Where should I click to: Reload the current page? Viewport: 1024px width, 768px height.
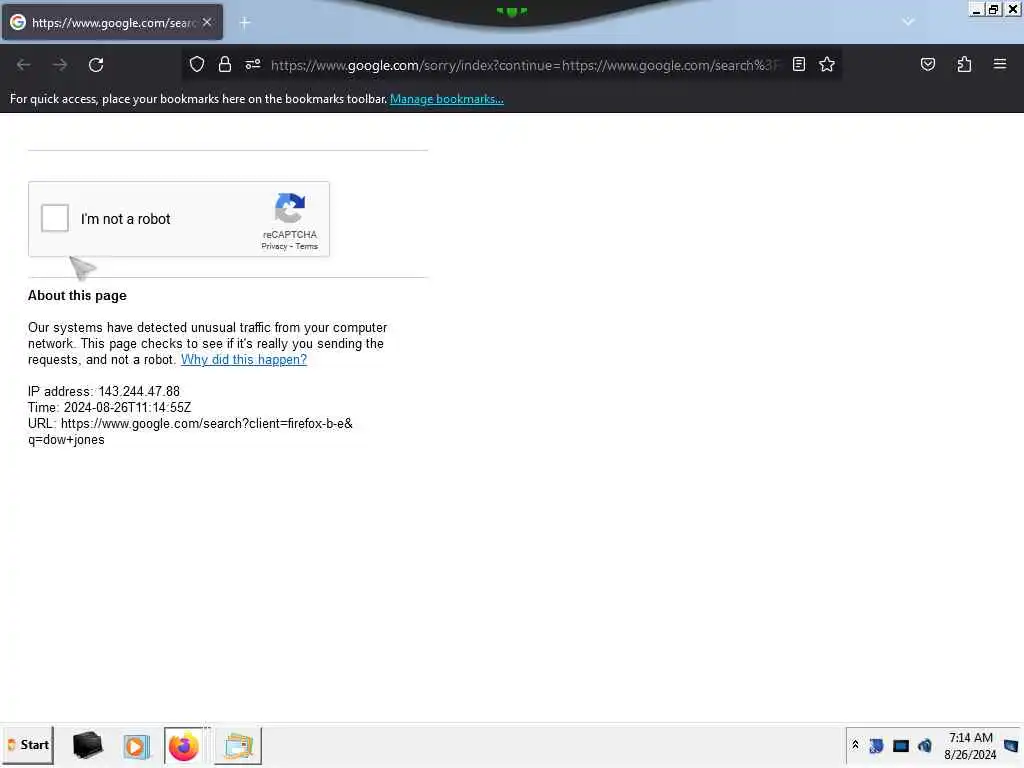click(x=96, y=65)
